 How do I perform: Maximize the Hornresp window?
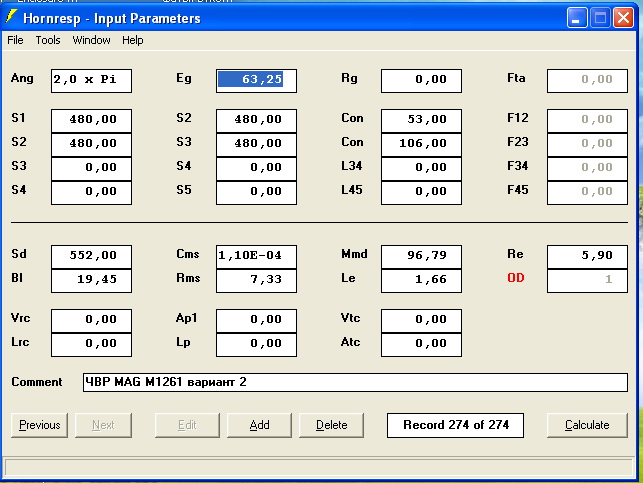(x=601, y=17)
